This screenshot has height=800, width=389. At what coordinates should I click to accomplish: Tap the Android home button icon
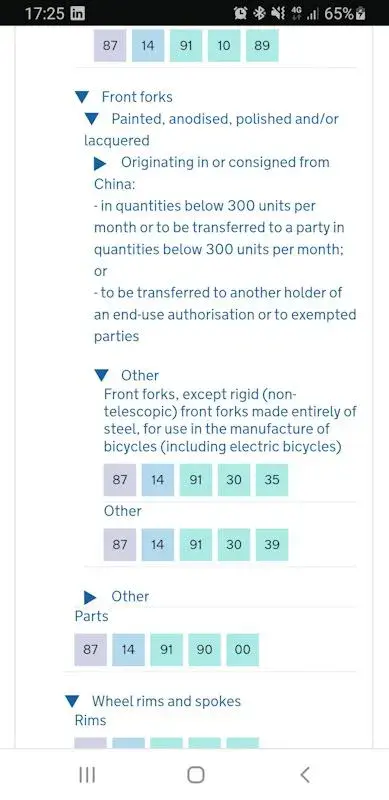[196, 774]
